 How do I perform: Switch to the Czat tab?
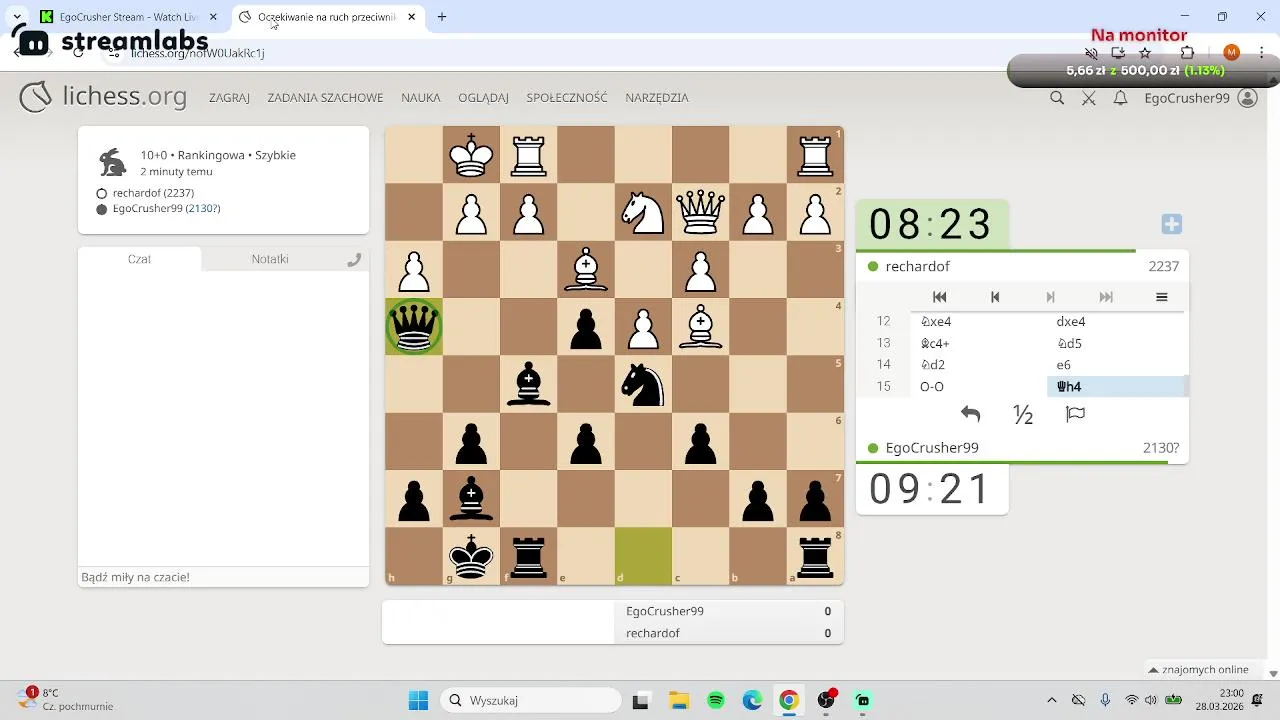139,259
